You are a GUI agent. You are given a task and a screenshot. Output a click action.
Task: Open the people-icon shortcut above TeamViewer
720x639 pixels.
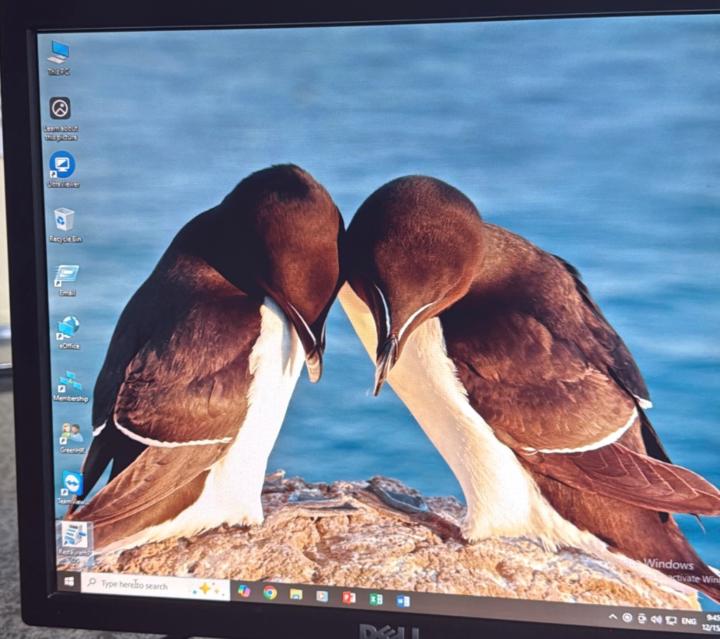click(x=71, y=432)
